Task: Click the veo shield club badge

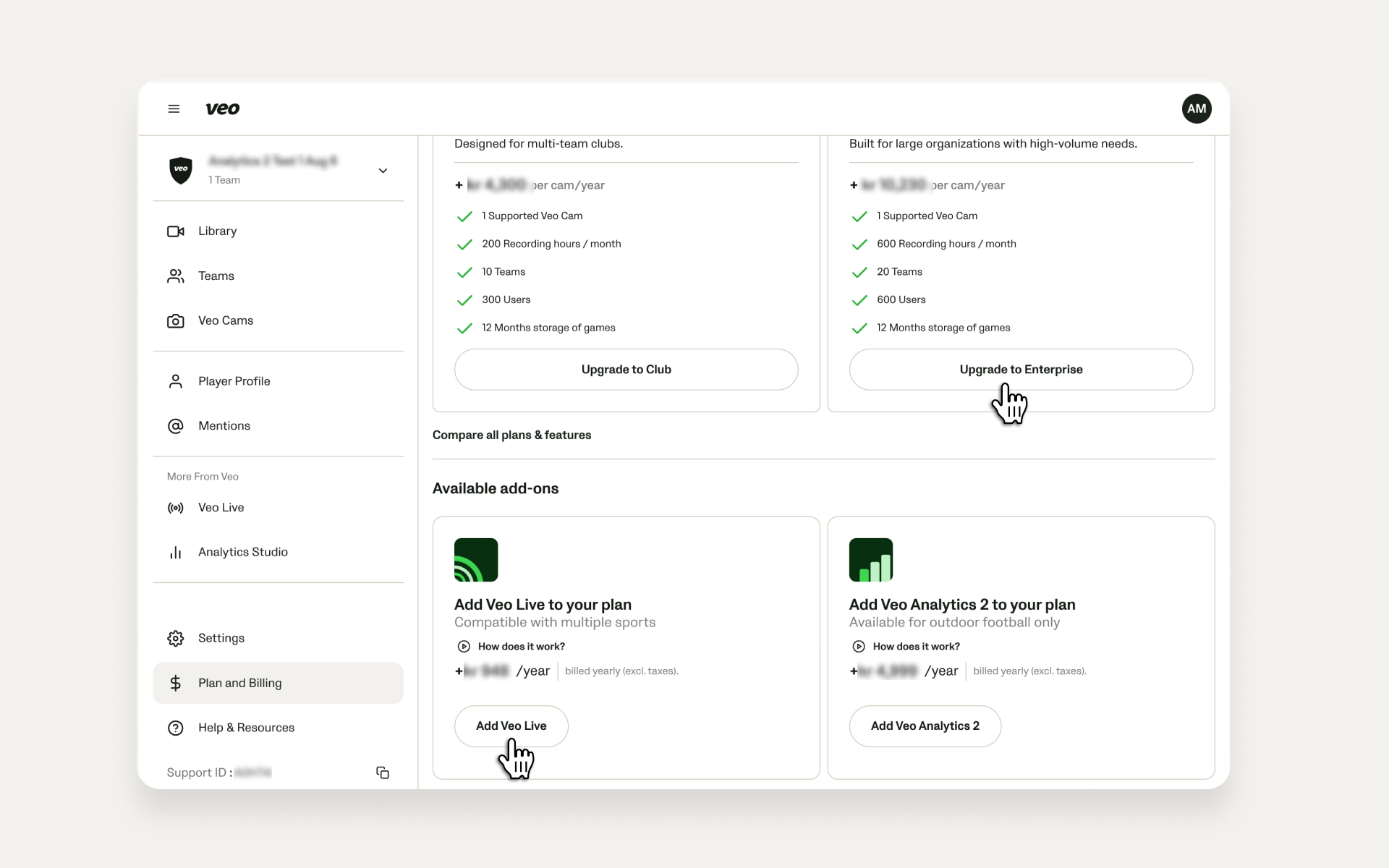Action: [x=181, y=170]
